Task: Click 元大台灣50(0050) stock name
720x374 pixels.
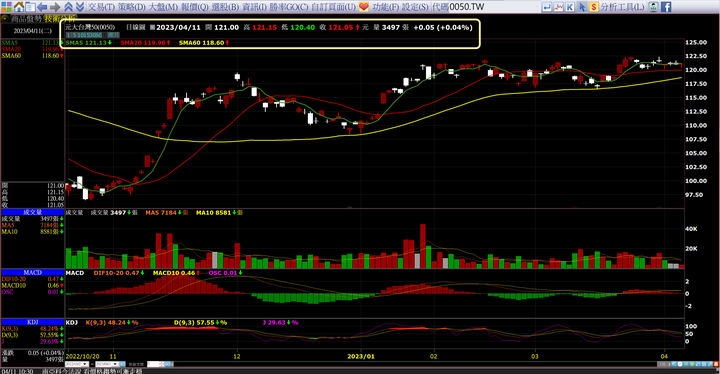Action: coord(90,28)
